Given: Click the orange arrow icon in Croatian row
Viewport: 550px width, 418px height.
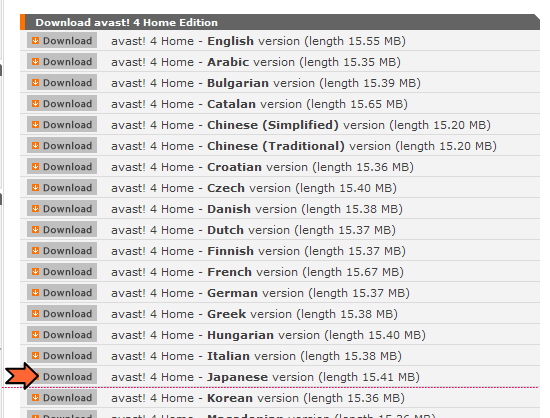Looking at the screenshot, I should click(x=35, y=167).
